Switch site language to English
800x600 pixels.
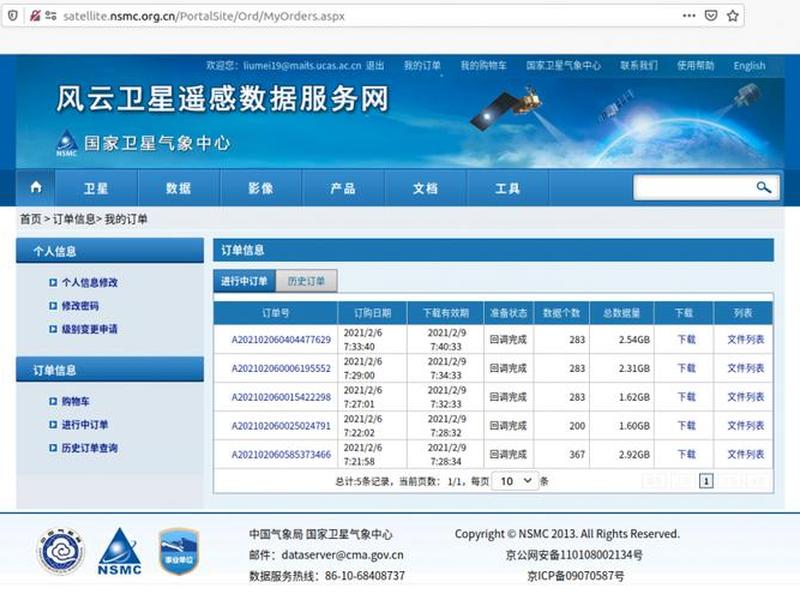(x=749, y=65)
